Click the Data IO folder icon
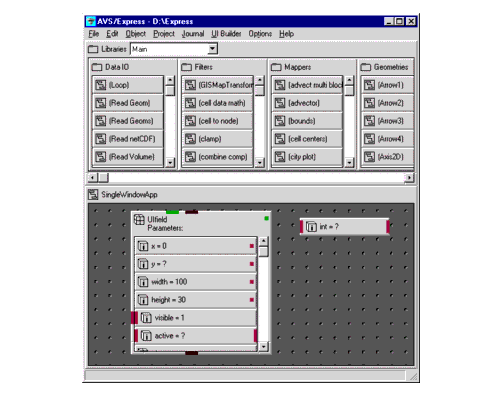The image size is (503, 393). (97, 67)
